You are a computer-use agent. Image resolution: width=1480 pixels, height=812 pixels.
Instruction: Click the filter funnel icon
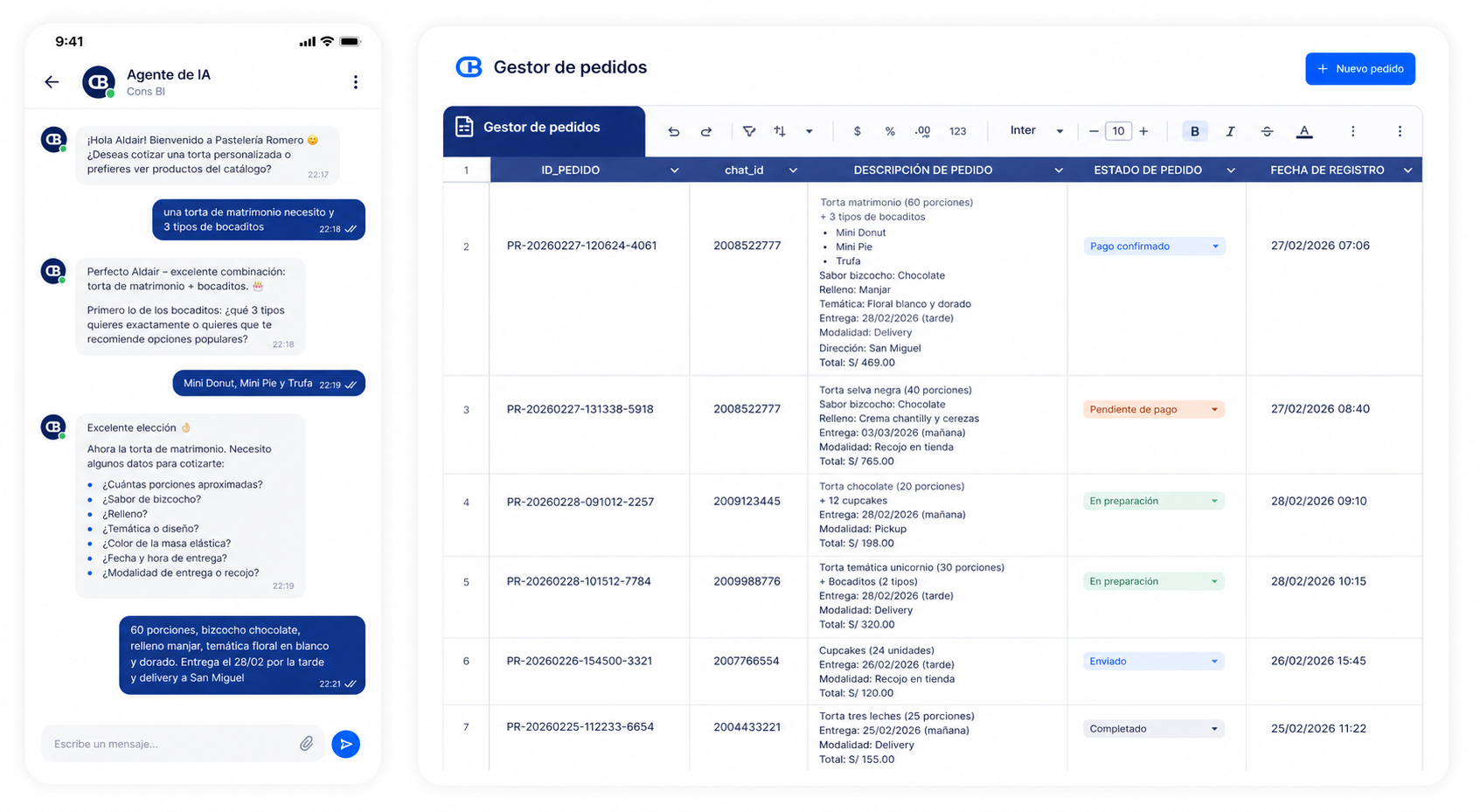(x=749, y=131)
